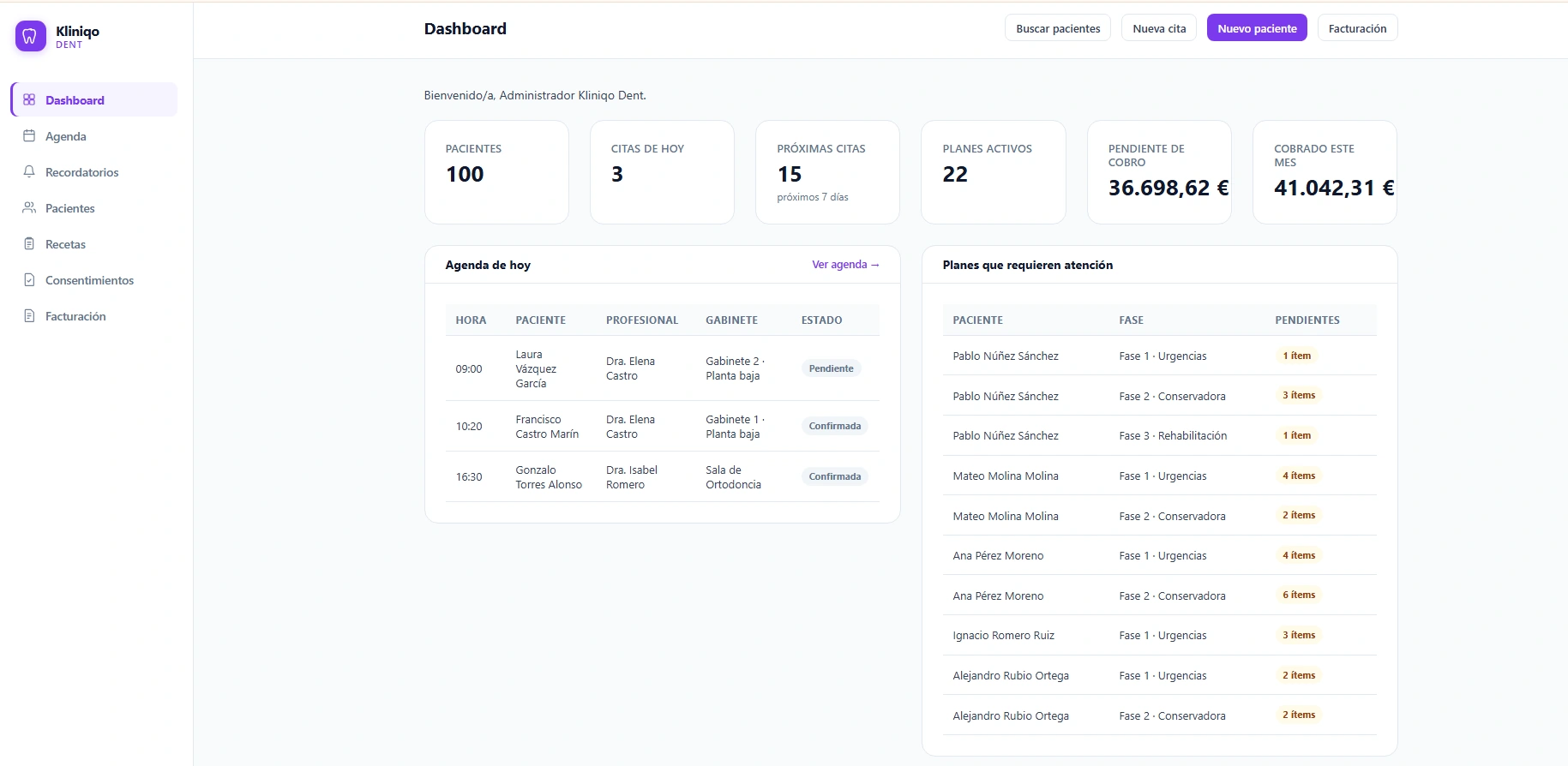Click Dra. Isabel Romero in agenda table

(x=632, y=477)
